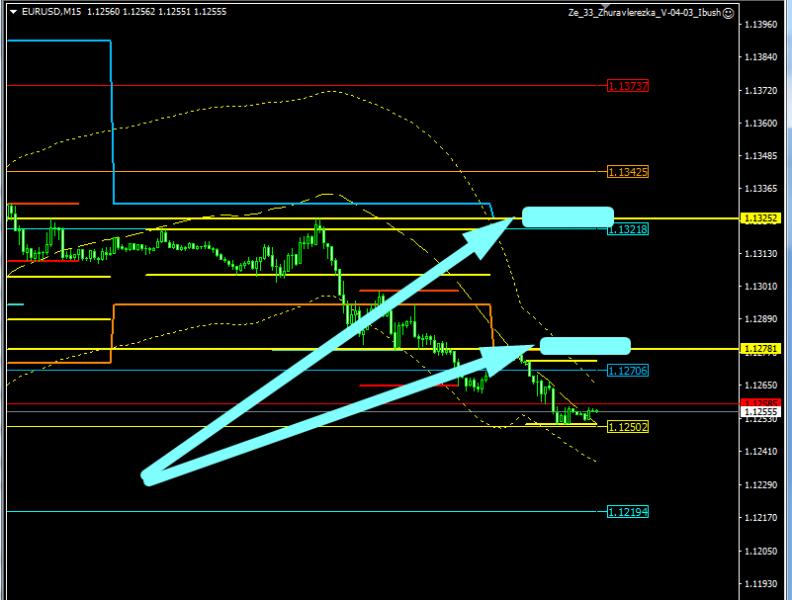Click the 1.13960 value on price scale
Screen dimensions: 792x600
764,24
